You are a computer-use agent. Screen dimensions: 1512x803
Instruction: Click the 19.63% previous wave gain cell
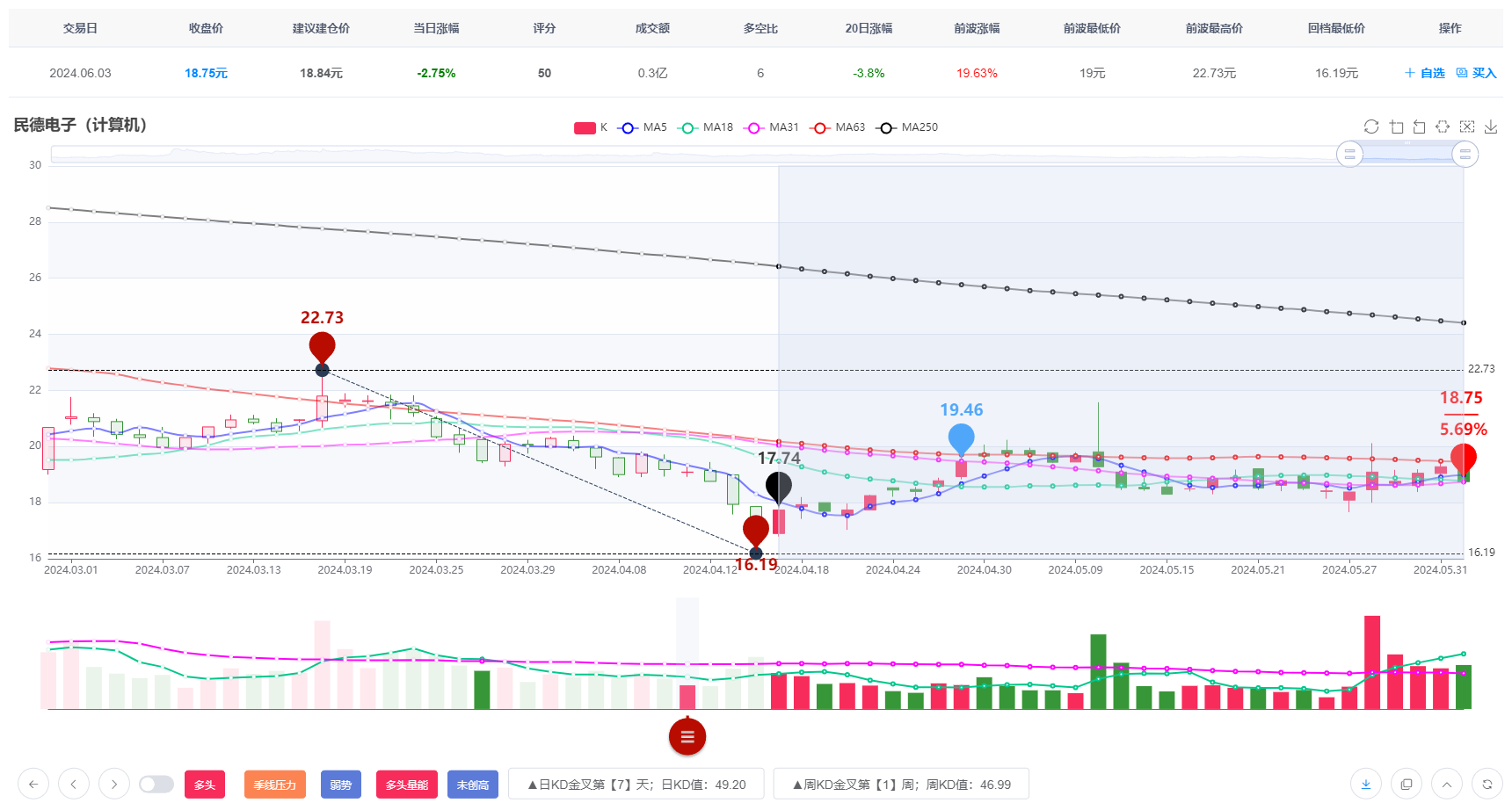[x=977, y=73]
